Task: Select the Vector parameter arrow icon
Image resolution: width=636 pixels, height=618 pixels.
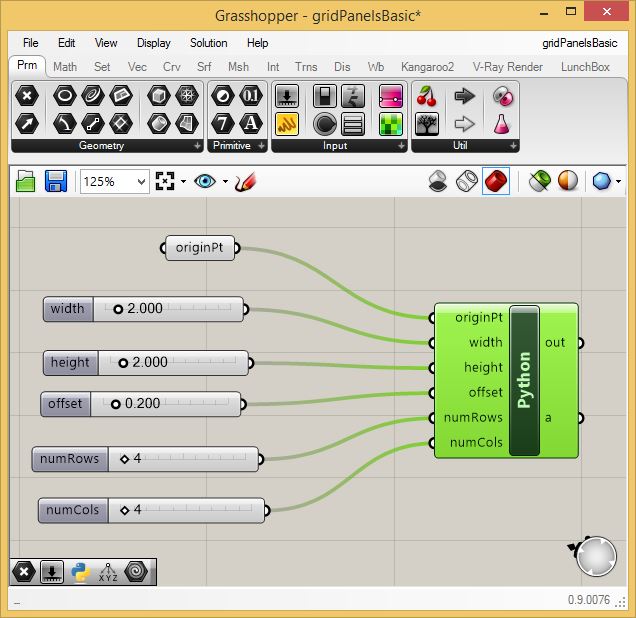Action: (x=27, y=124)
